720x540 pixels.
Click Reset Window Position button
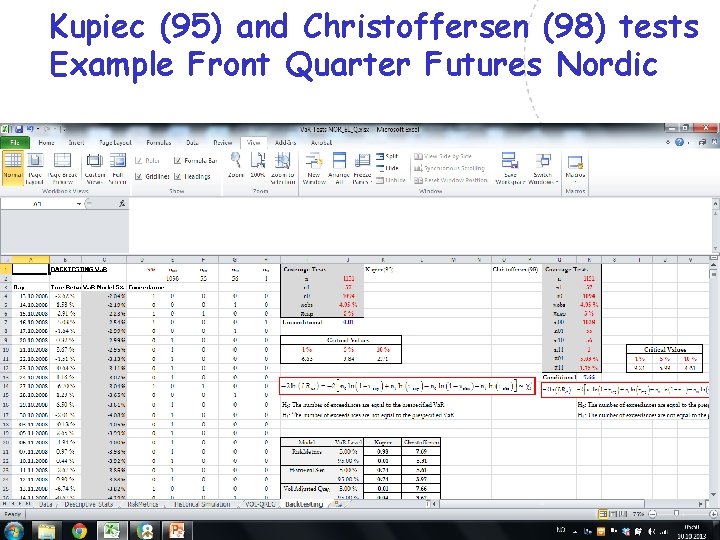tap(450, 180)
